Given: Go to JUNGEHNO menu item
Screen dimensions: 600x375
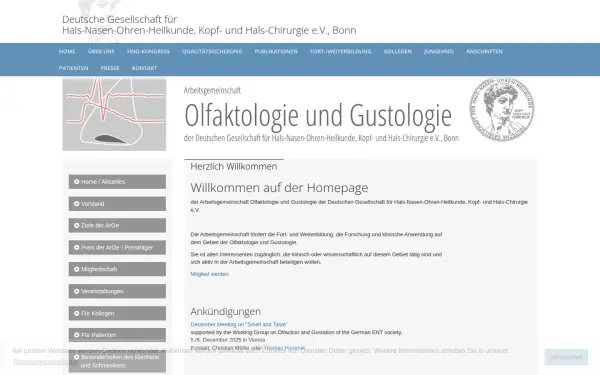Looking at the screenshot, I should click(x=439, y=51).
